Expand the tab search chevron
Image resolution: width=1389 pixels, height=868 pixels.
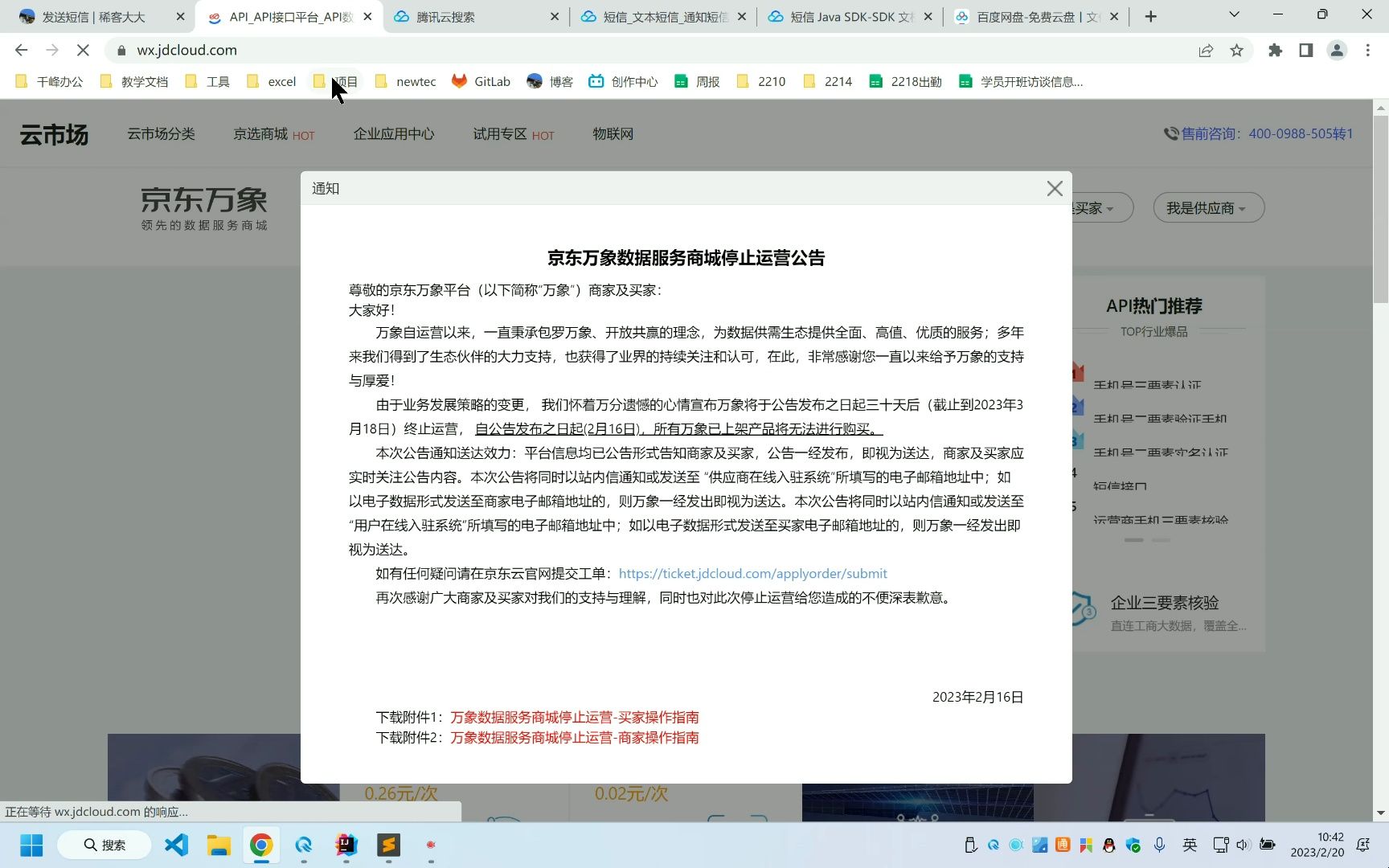click(x=1234, y=14)
